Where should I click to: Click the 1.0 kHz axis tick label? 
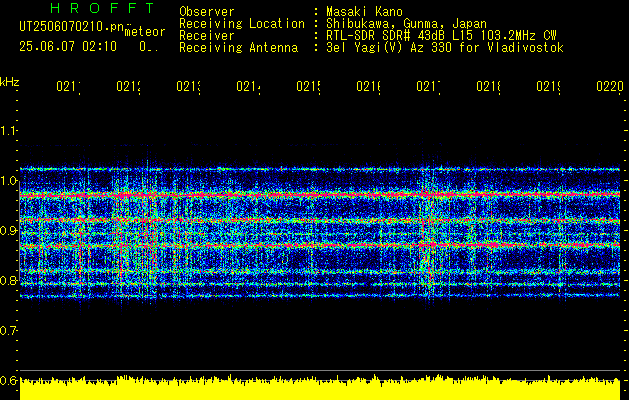[x=9, y=181]
